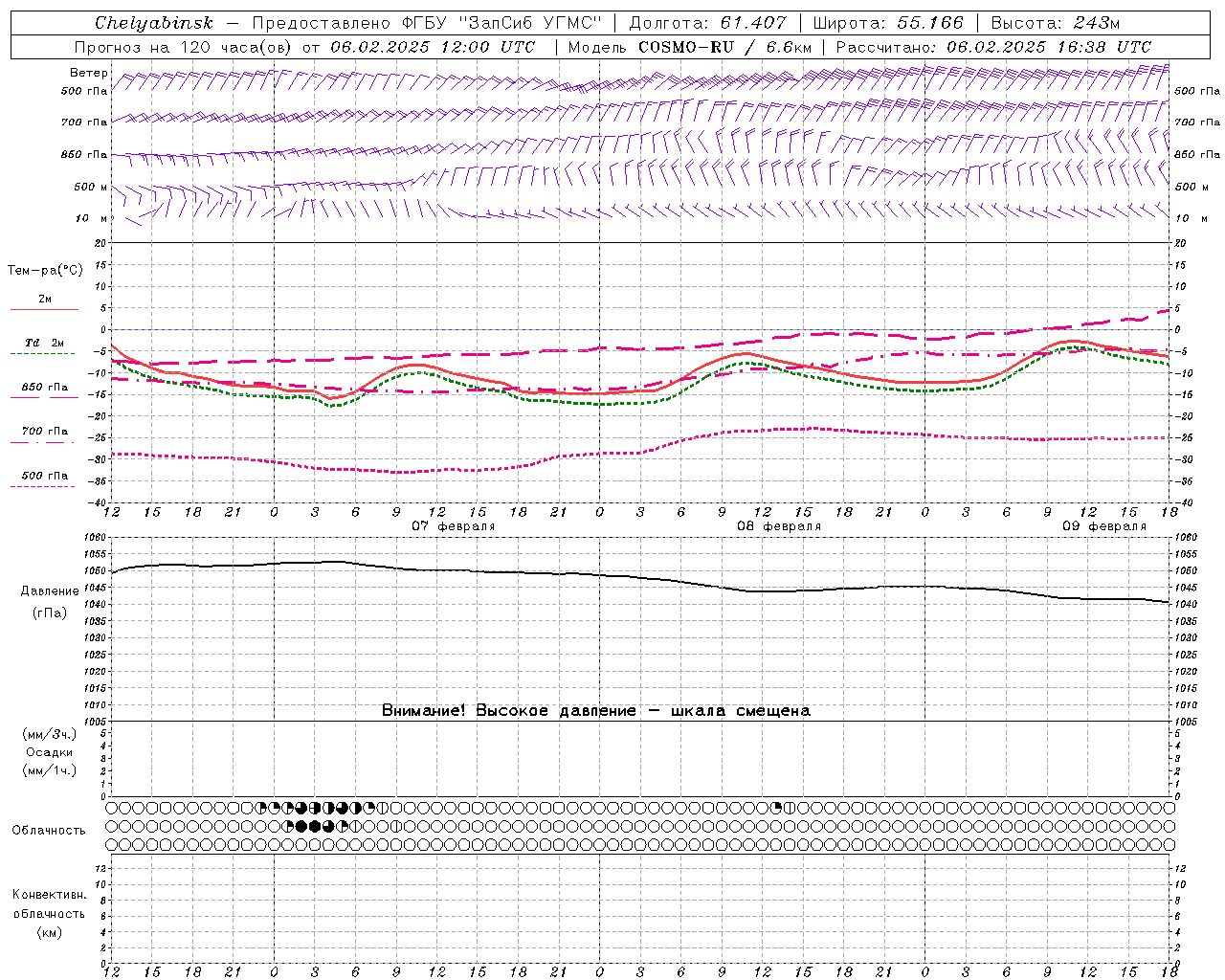Click the pink dotted swatch under 500 гПа legend
The height and width of the screenshot is (980, 1225).
(x=42, y=486)
